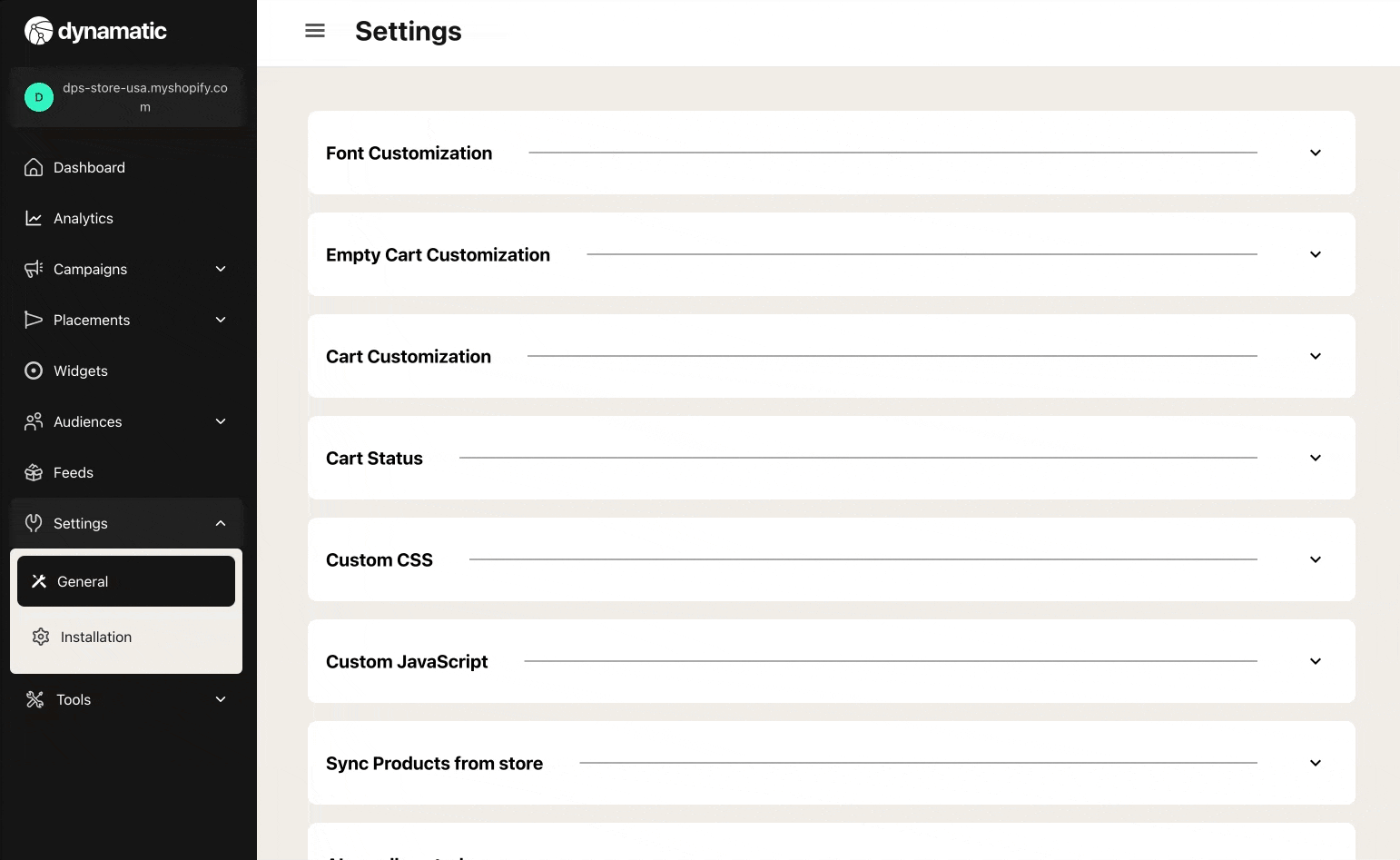Click the store avatar badge

tap(39, 97)
